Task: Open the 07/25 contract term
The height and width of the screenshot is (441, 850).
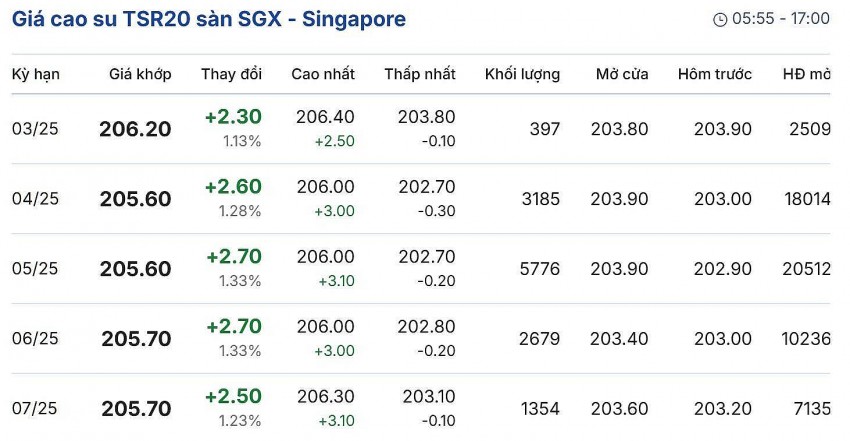Action: (35, 409)
